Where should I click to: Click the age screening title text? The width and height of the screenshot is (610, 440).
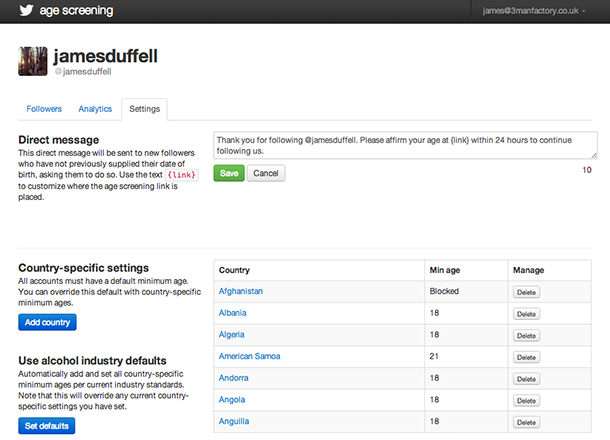76,12
